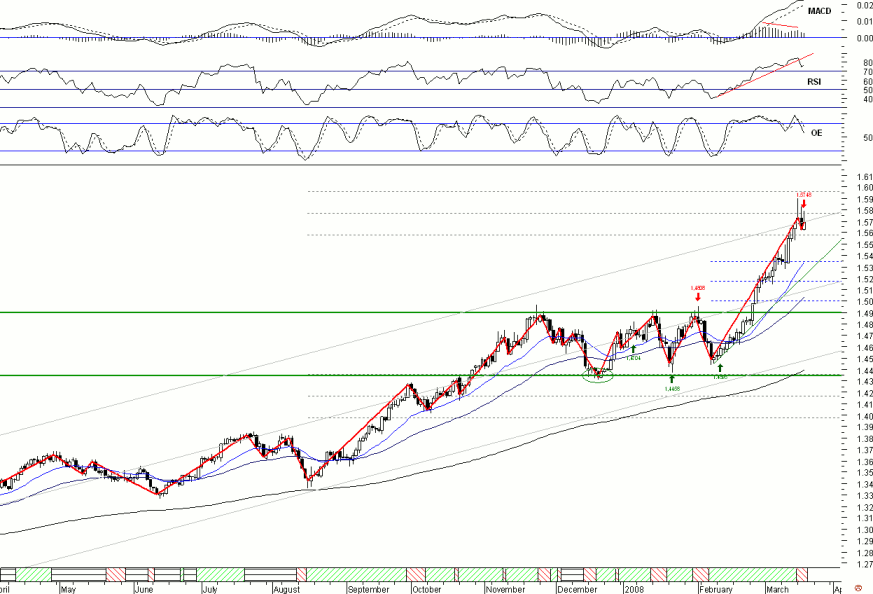Click red hatched trend segment near May-June
Image resolution: width=873 pixels, height=594 pixels.
point(116,575)
